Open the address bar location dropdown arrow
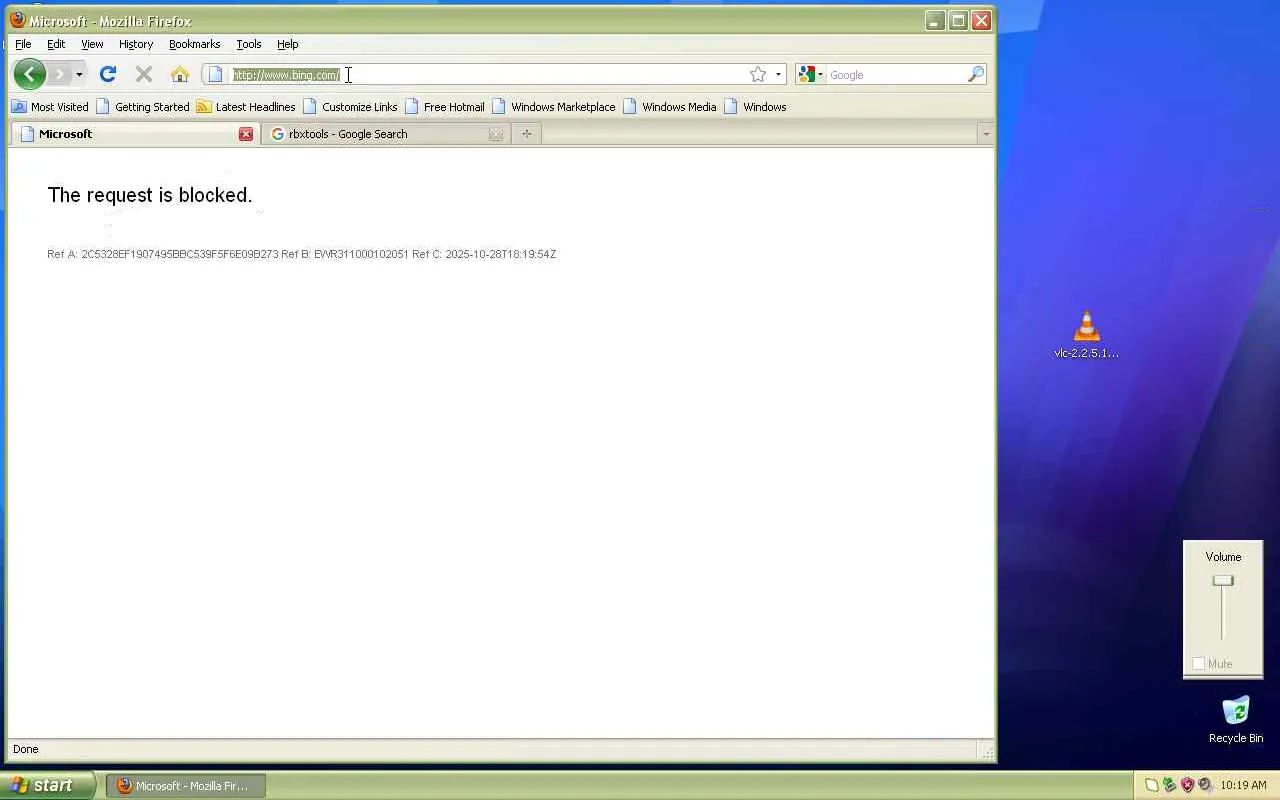 pyautogui.click(x=778, y=74)
